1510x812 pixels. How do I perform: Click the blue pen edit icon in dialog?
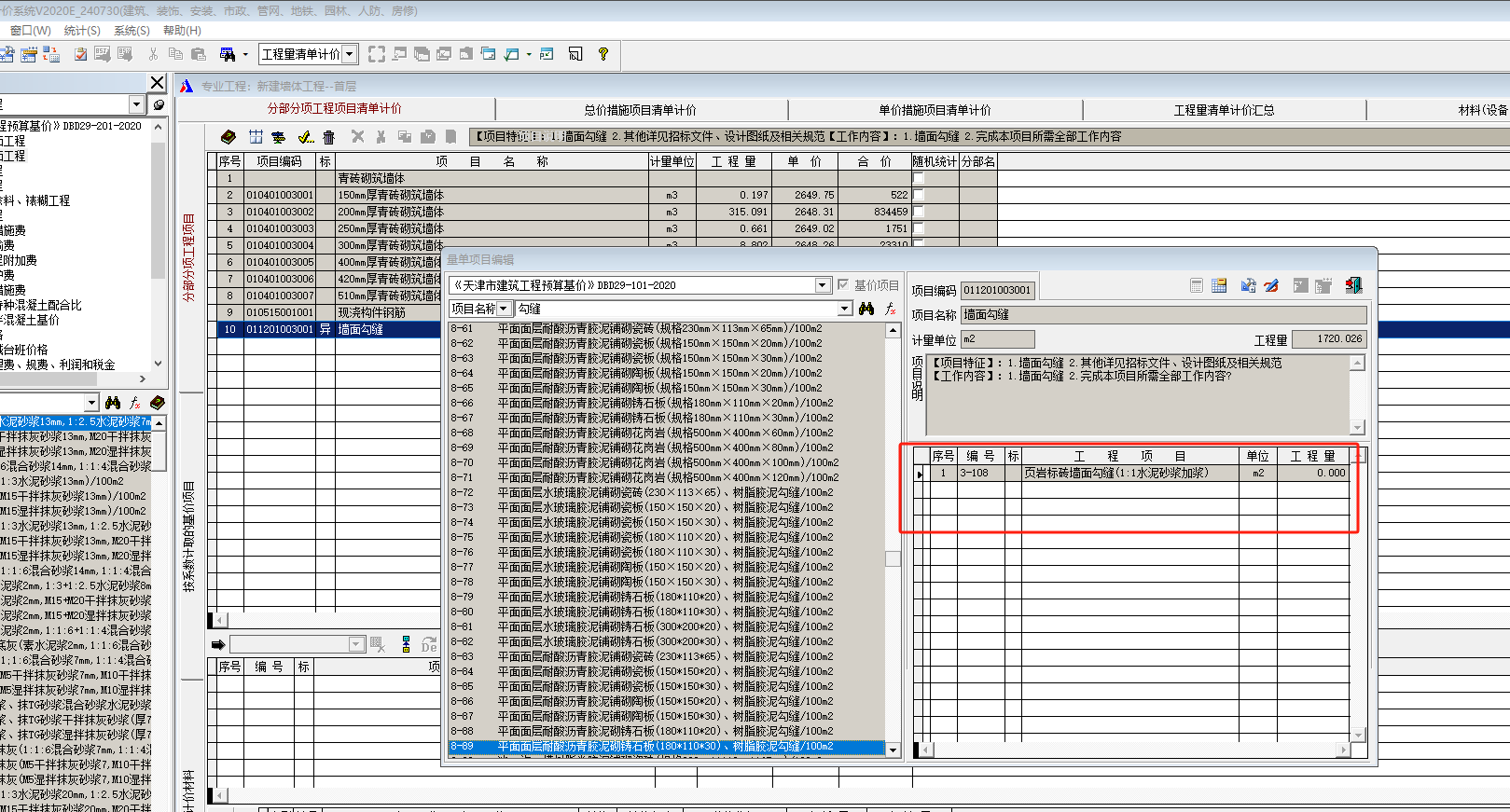point(1271,286)
